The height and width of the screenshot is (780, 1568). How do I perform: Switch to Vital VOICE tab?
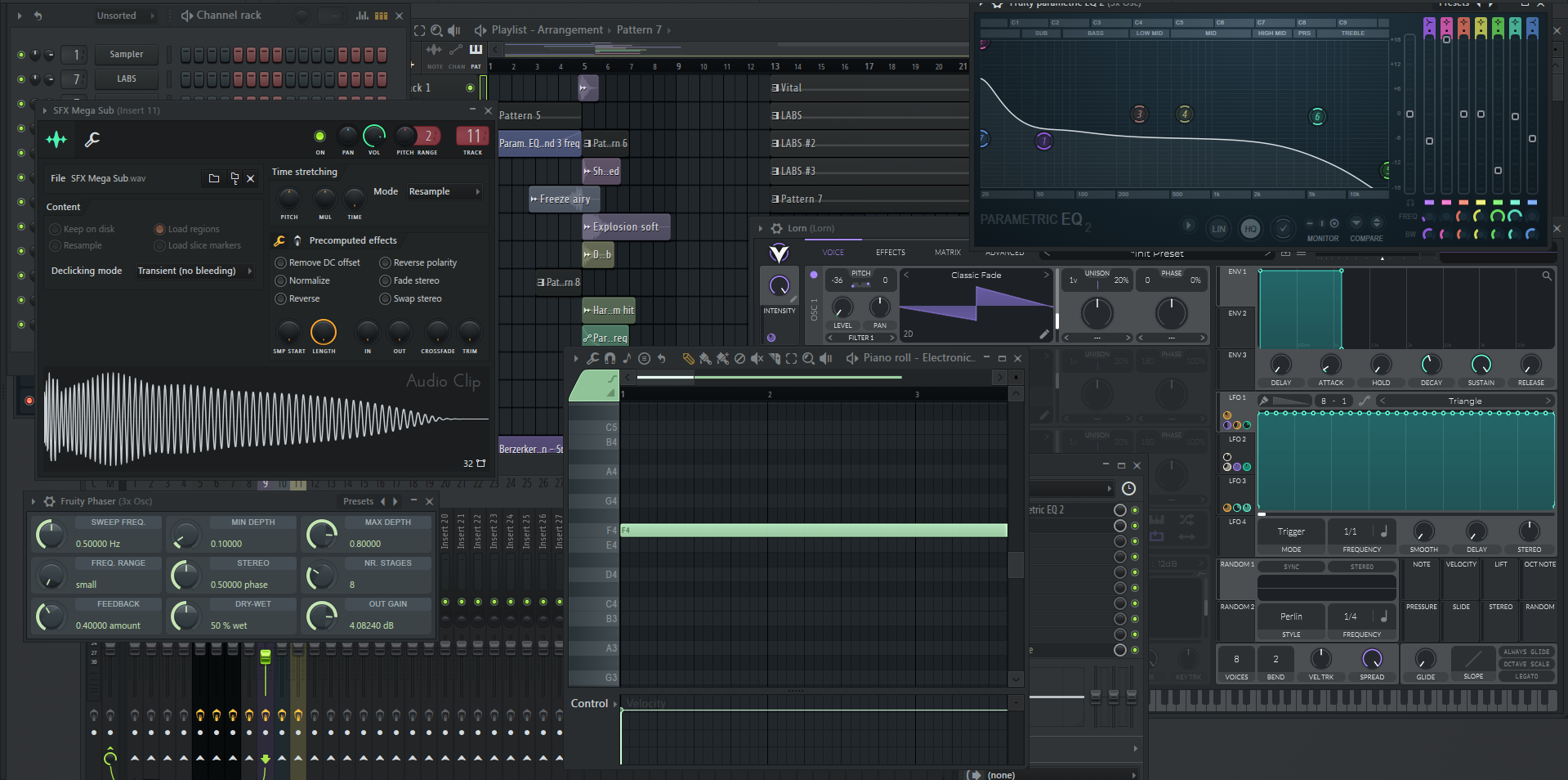point(833,253)
